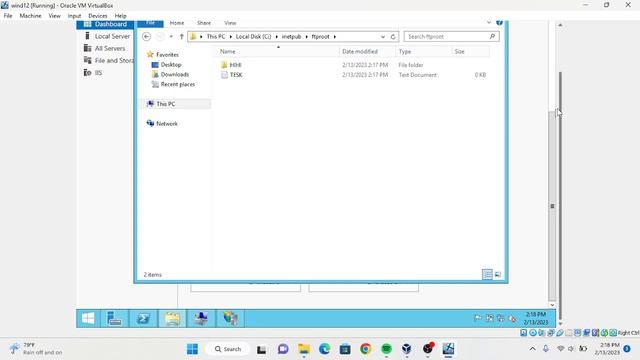Open Microsoft Edge on host taskbar

pyautogui.click(x=324, y=349)
